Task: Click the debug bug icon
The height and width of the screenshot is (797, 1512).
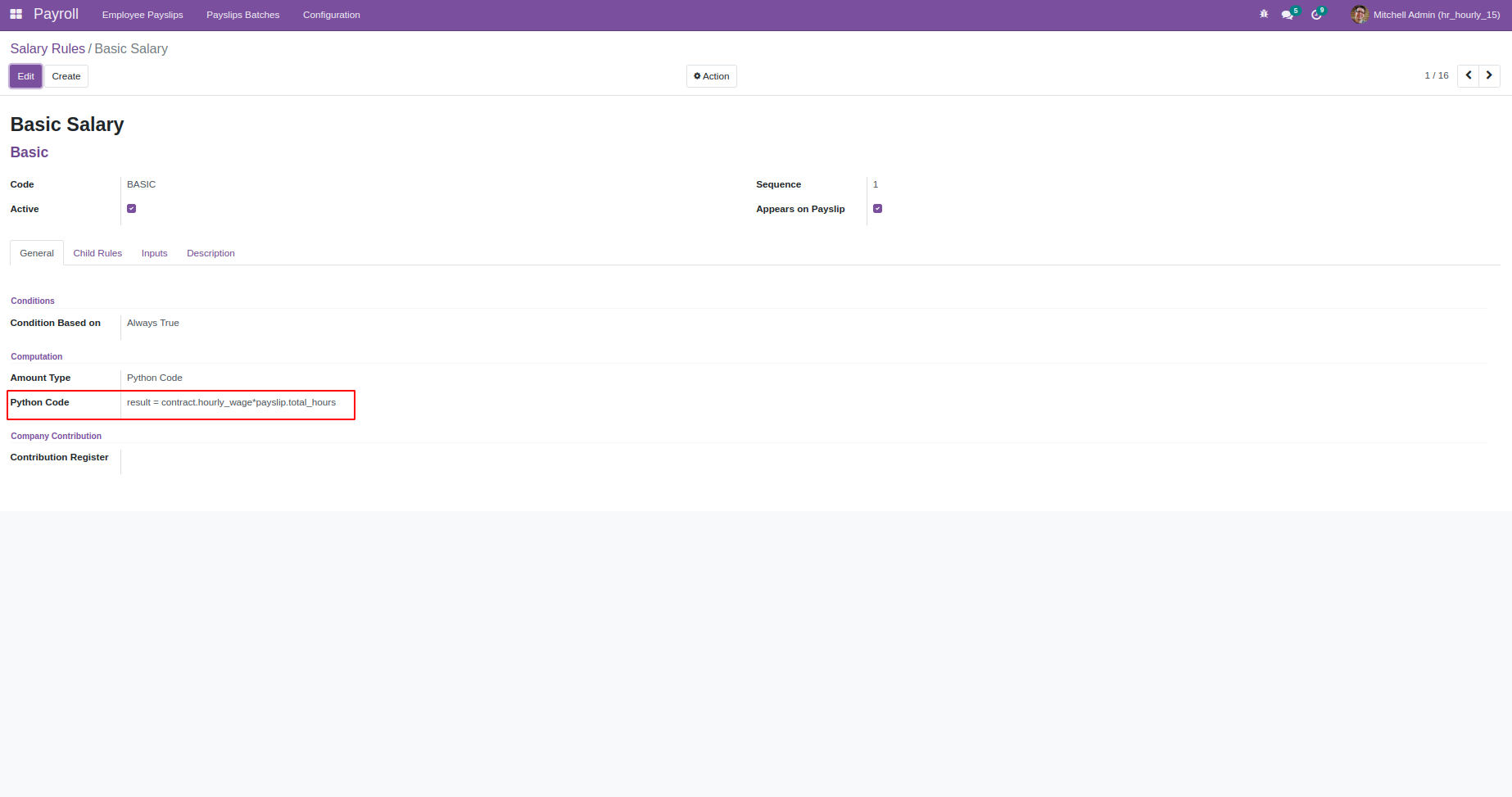Action: tap(1264, 15)
